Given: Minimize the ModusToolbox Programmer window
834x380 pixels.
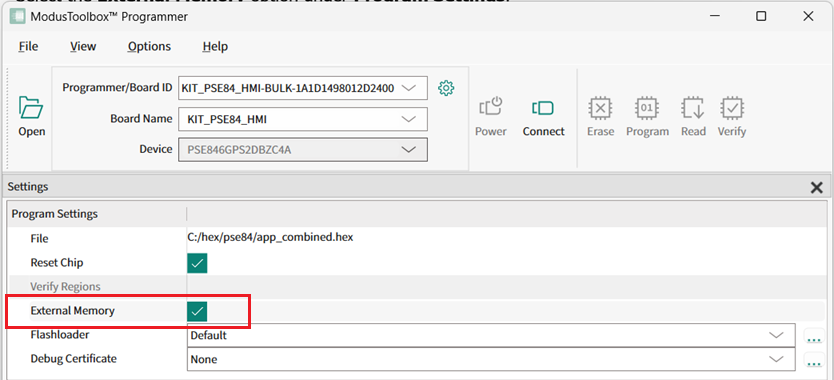Looking at the screenshot, I should (715, 16).
